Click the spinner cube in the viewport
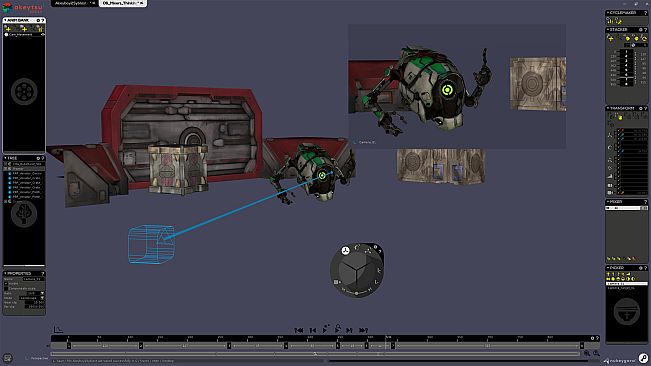Image resolution: width=651 pixels, height=366 pixels. [357, 270]
